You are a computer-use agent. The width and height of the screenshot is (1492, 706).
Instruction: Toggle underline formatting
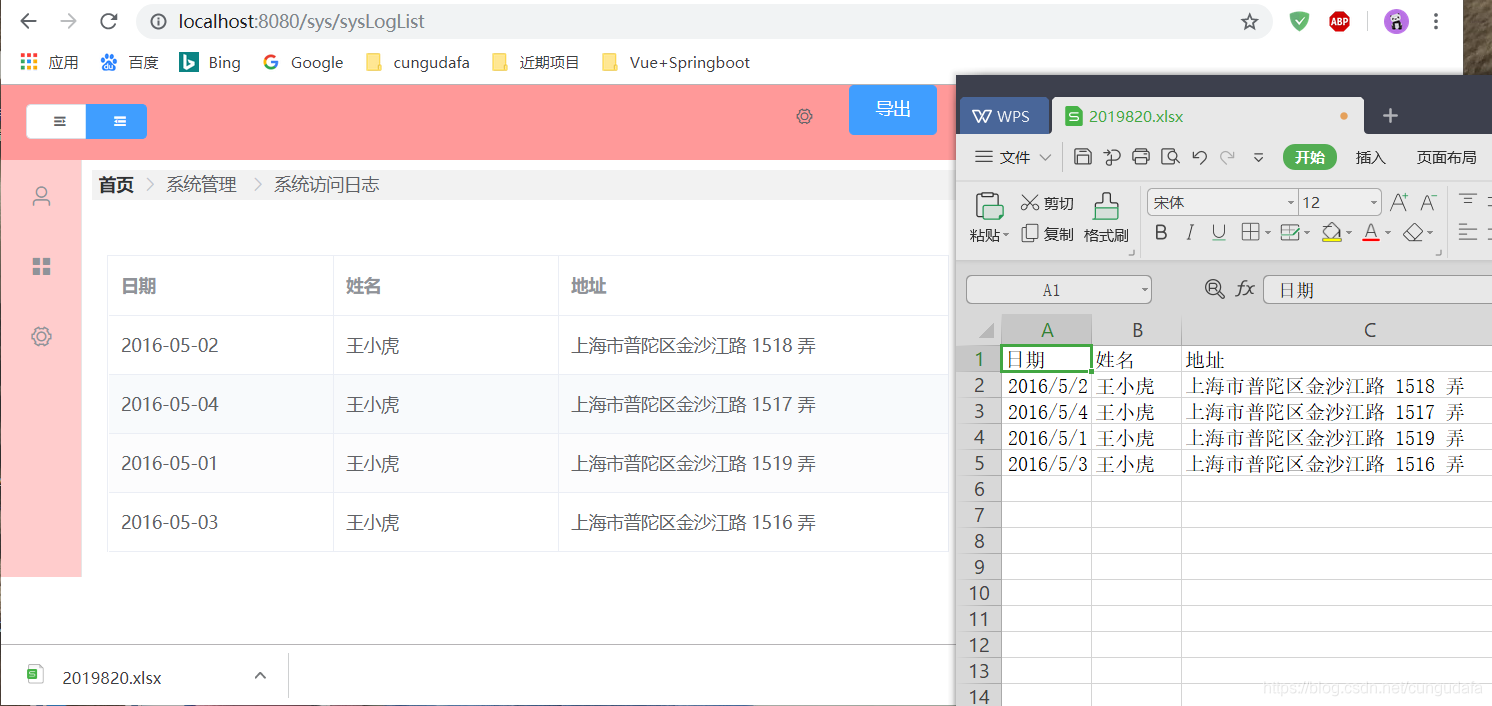[x=1218, y=232]
